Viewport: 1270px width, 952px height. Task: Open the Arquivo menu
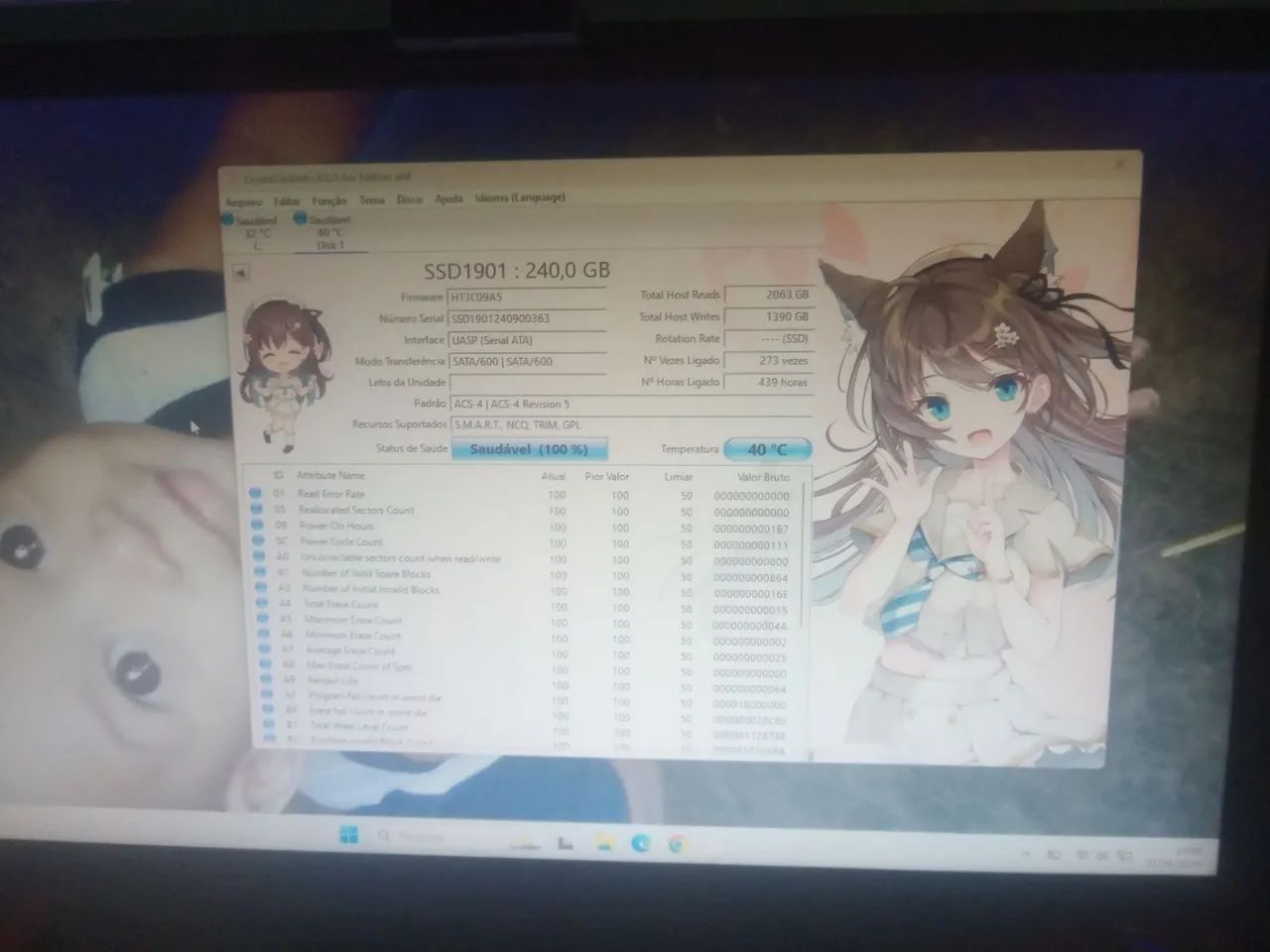(244, 202)
